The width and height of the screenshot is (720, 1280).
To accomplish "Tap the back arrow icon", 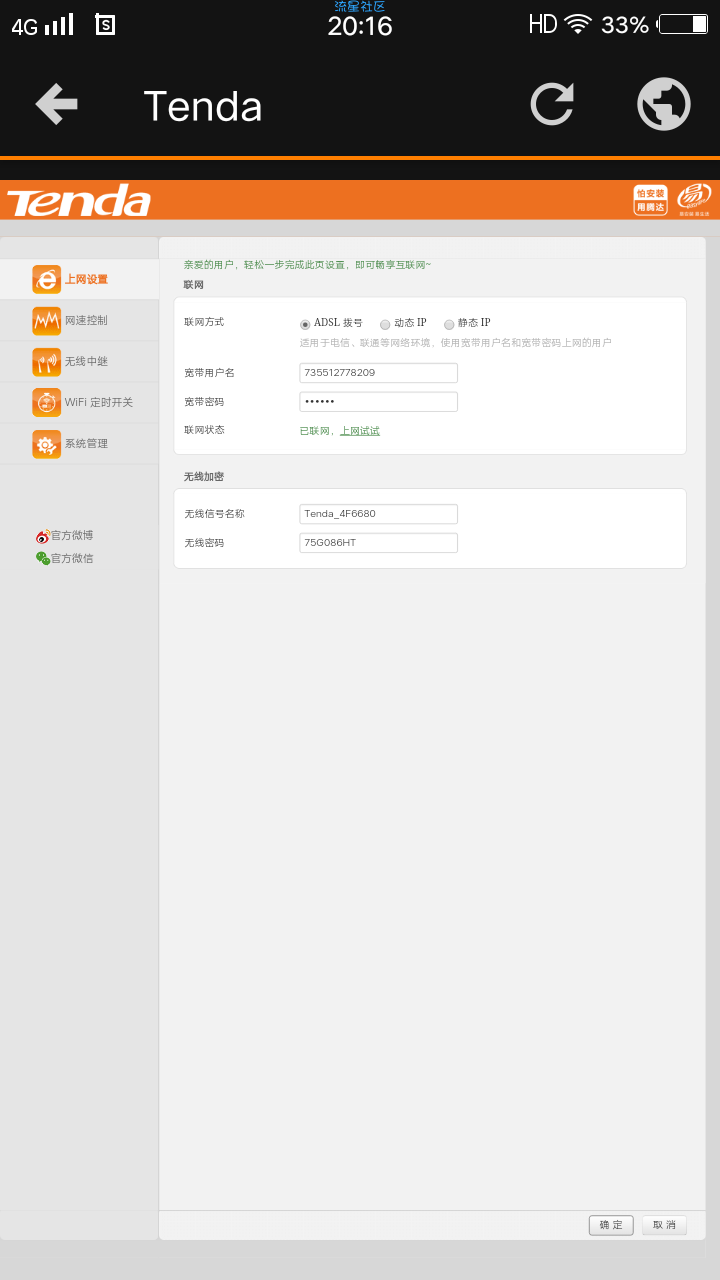I will click(56, 104).
